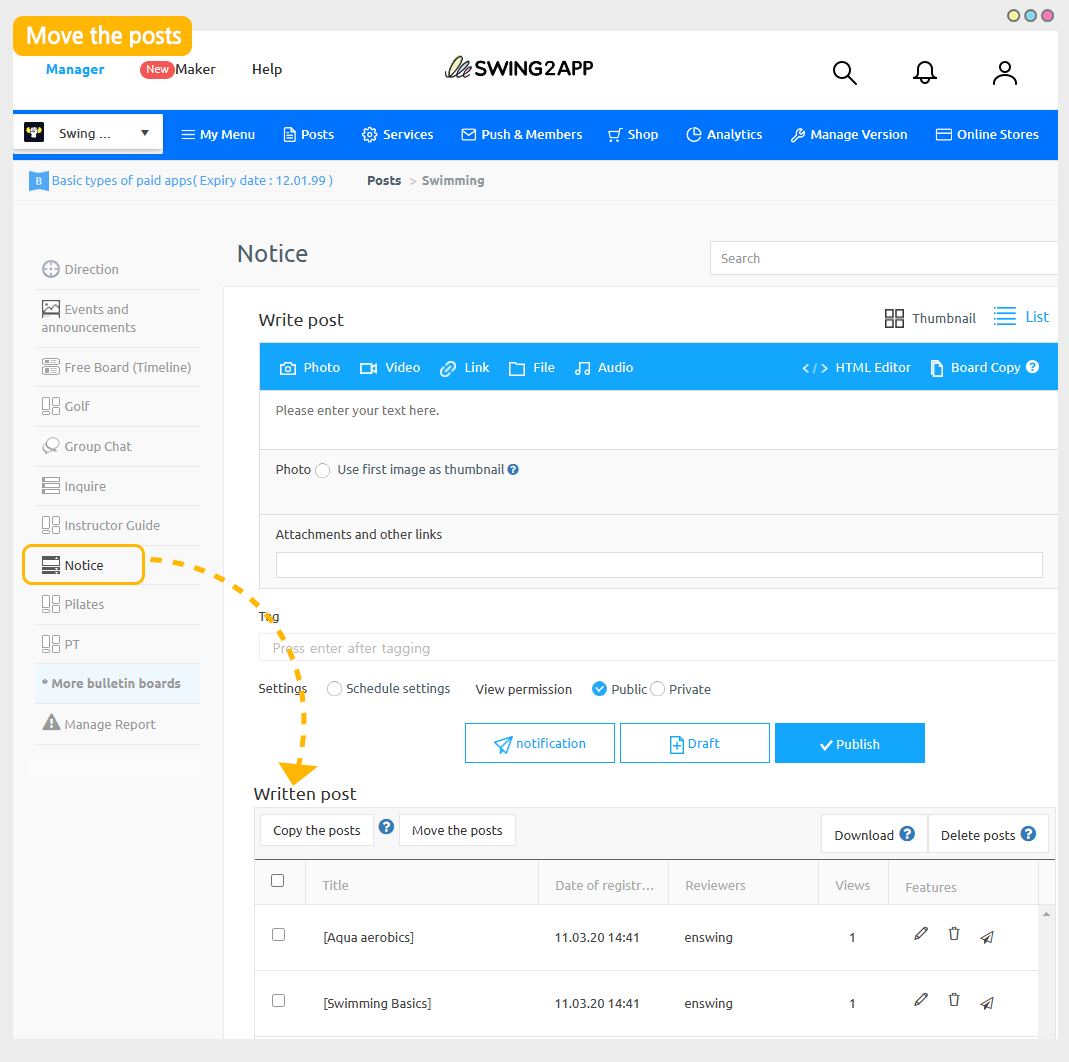Select the Private view permission radio

click(658, 689)
